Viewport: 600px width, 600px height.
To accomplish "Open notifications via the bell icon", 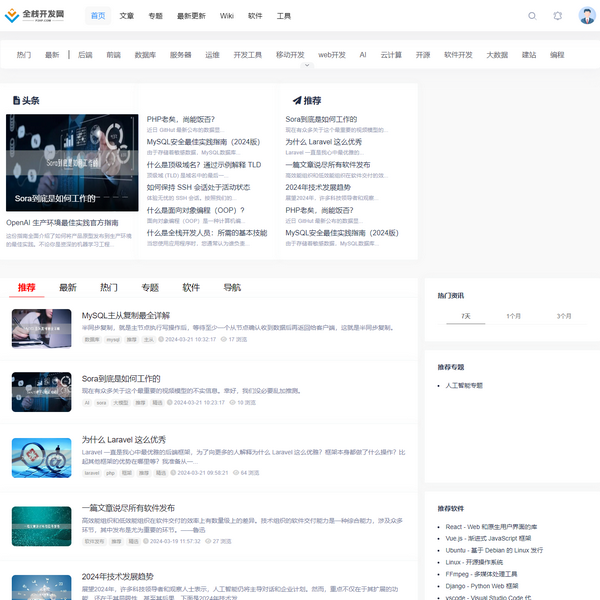I will click(x=558, y=16).
